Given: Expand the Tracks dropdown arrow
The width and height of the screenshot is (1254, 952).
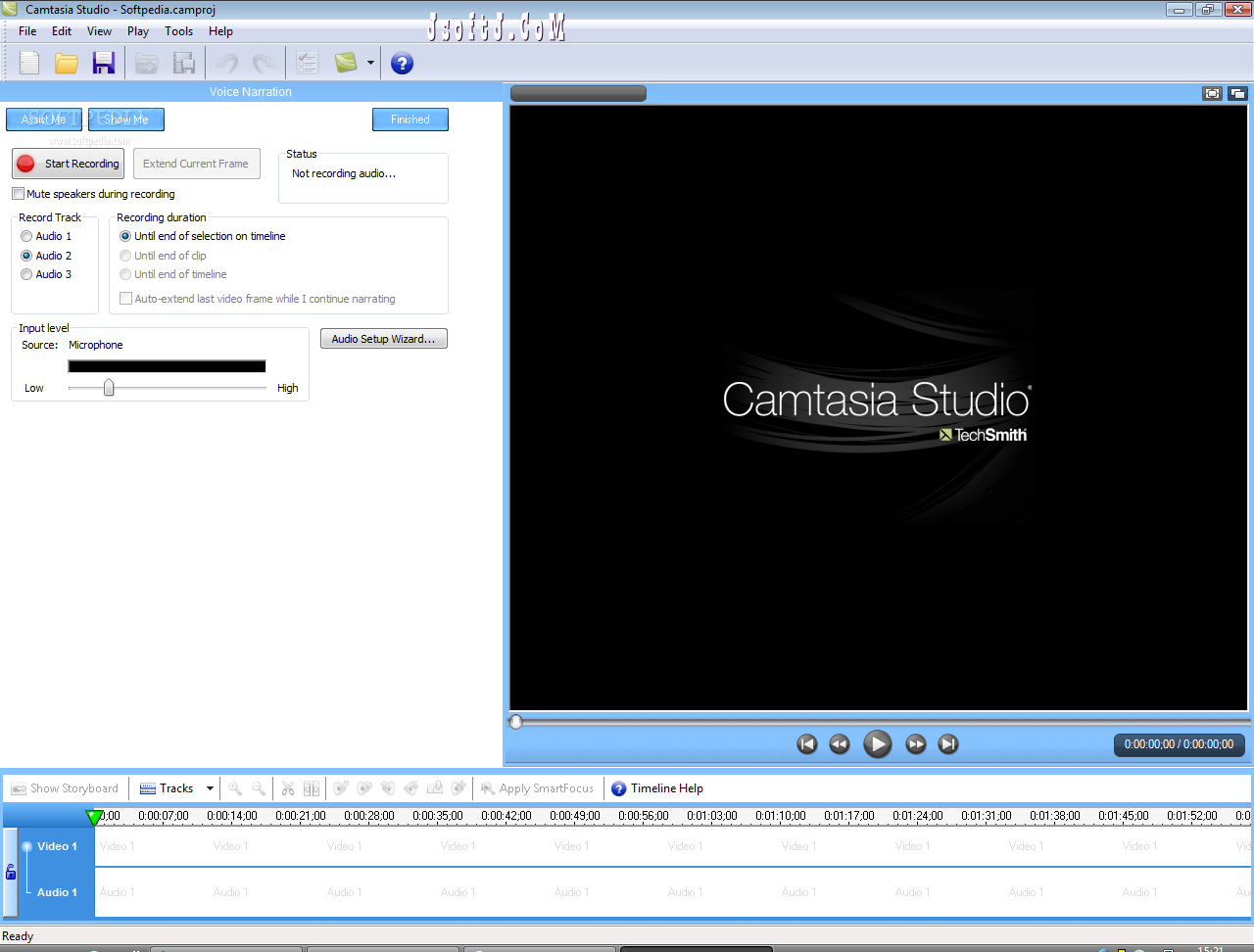Looking at the screenshot, I should [x=210, y=788].
